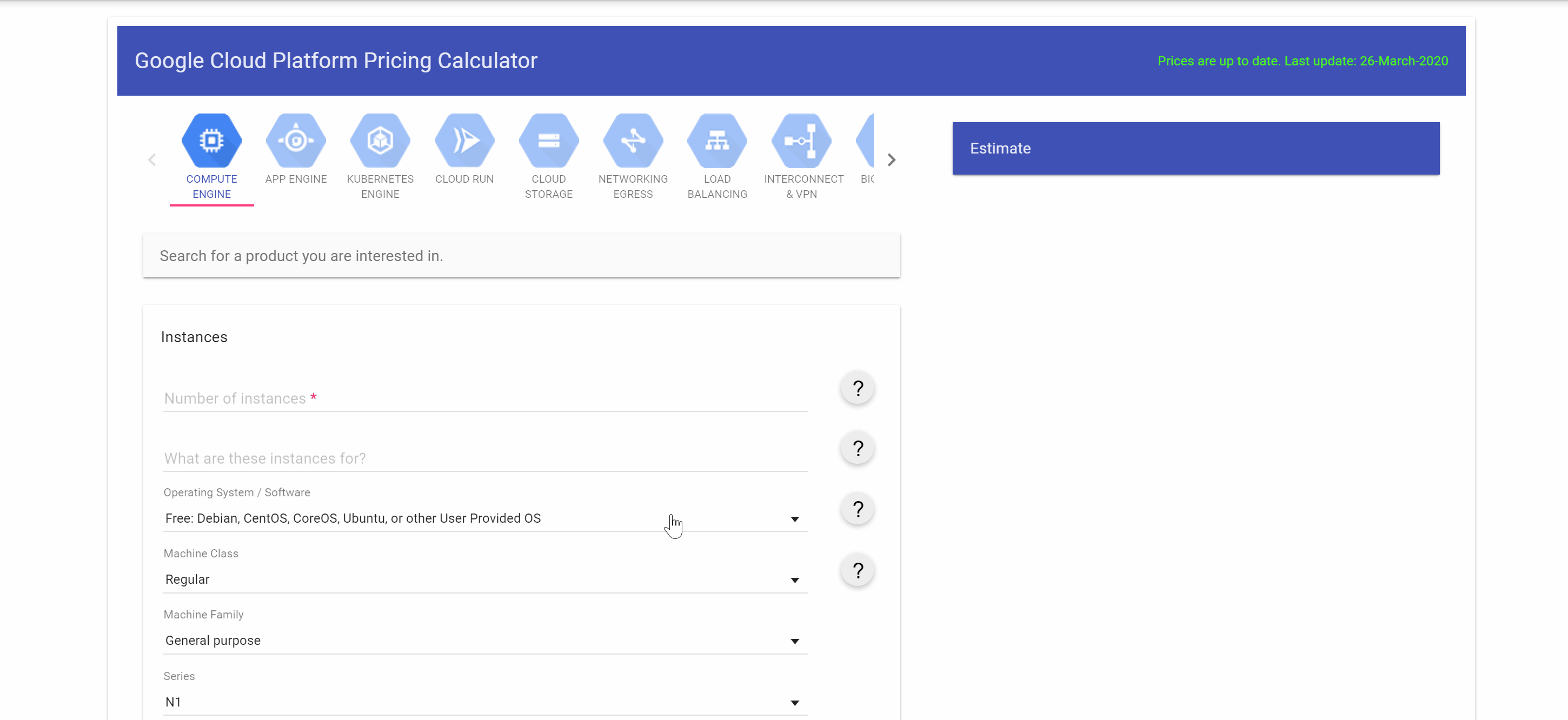
Task: Click the left navigation arrow
Action: tap(152, 159)
